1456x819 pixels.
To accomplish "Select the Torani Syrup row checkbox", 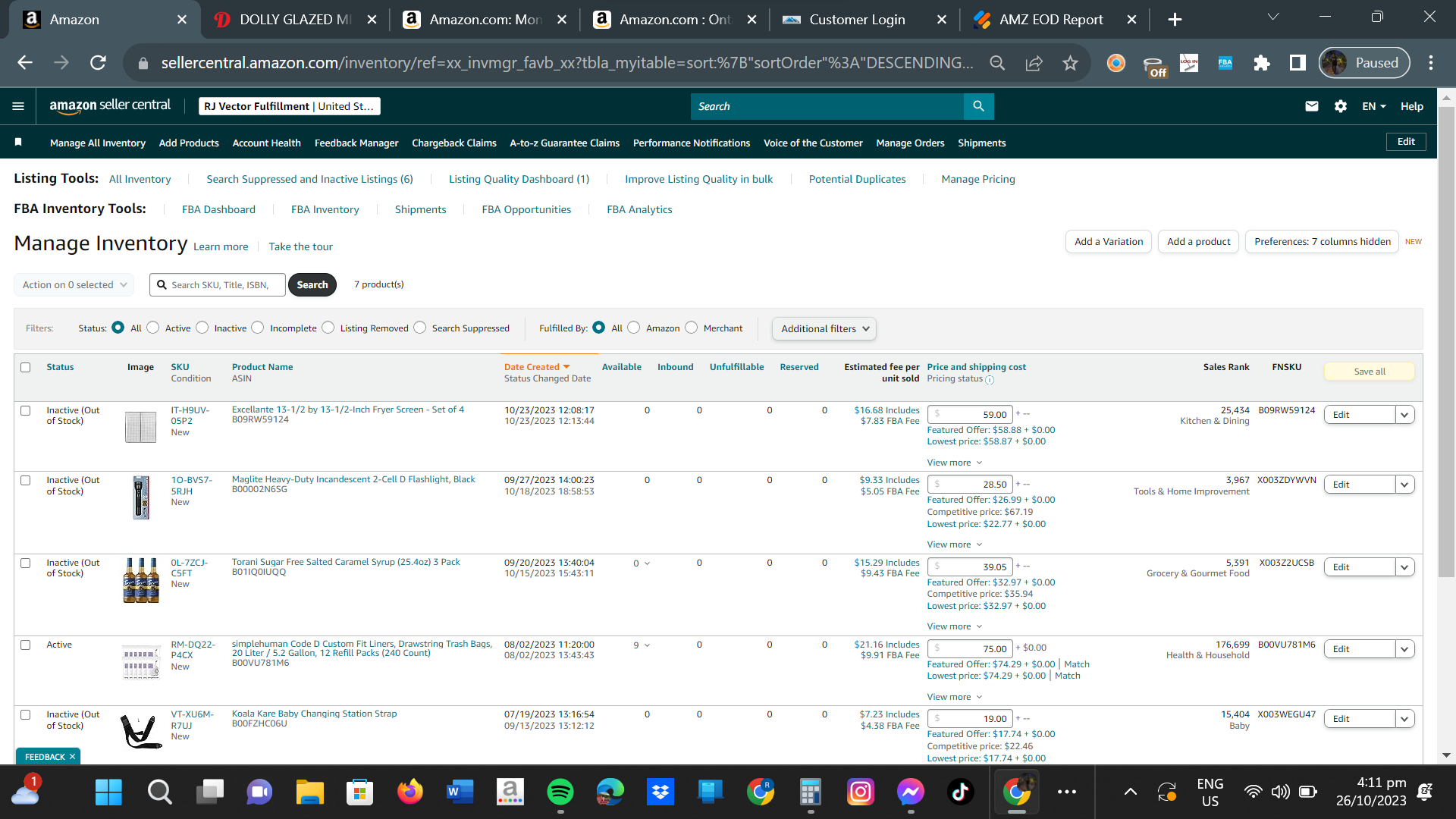I will [26, 563].
